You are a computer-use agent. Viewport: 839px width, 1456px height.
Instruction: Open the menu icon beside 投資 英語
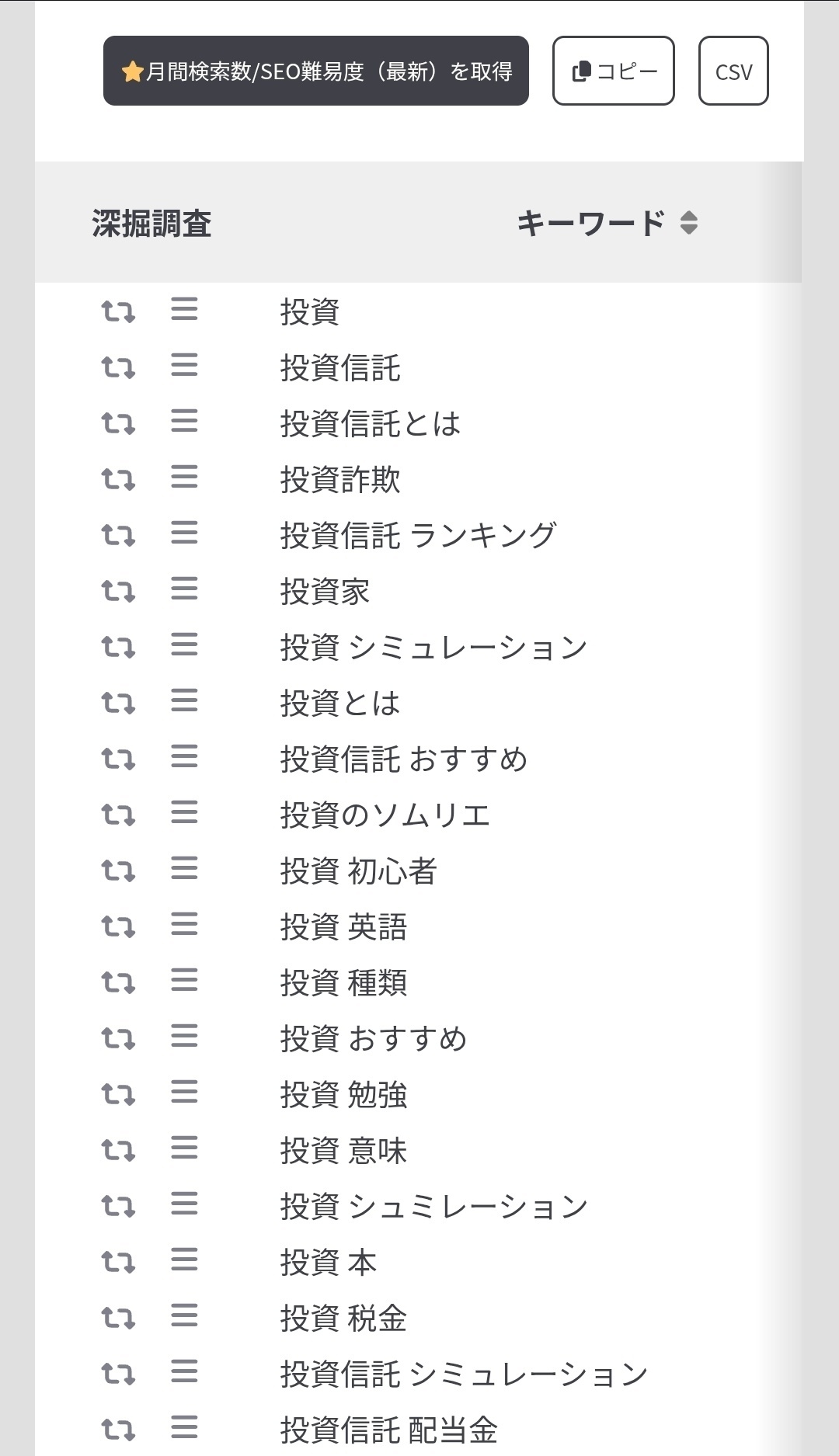[x=184, y=925]
